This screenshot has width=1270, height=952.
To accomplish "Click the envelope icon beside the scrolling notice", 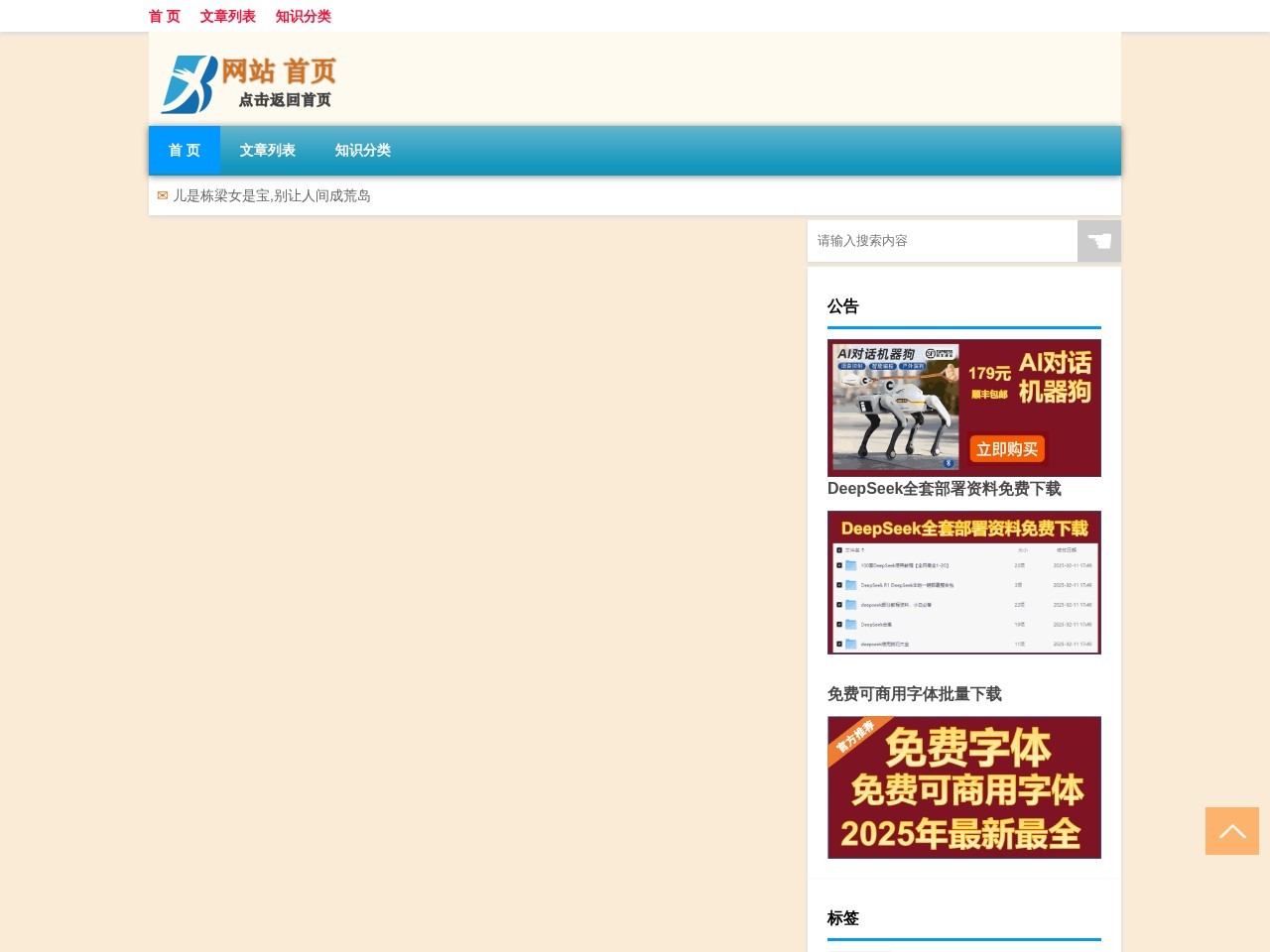I will (163, 196).
